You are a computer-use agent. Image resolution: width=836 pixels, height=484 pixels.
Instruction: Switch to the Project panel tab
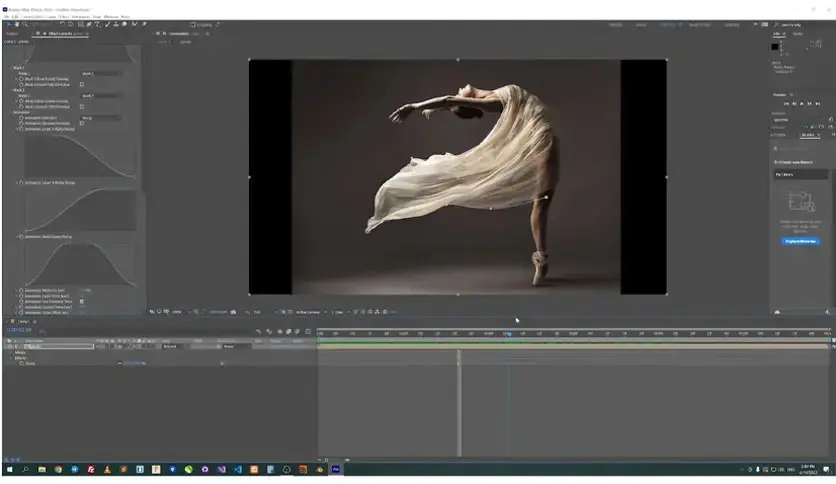(x=12, y=34)
